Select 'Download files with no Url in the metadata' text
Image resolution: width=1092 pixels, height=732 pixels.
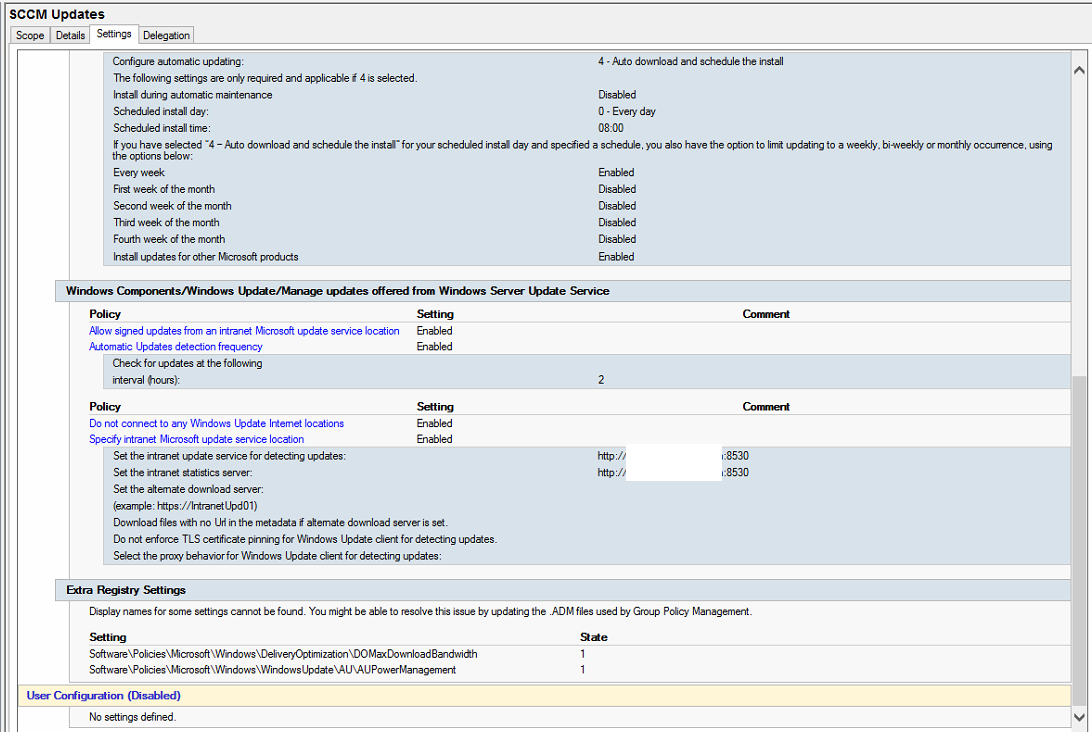pos(280,523)
